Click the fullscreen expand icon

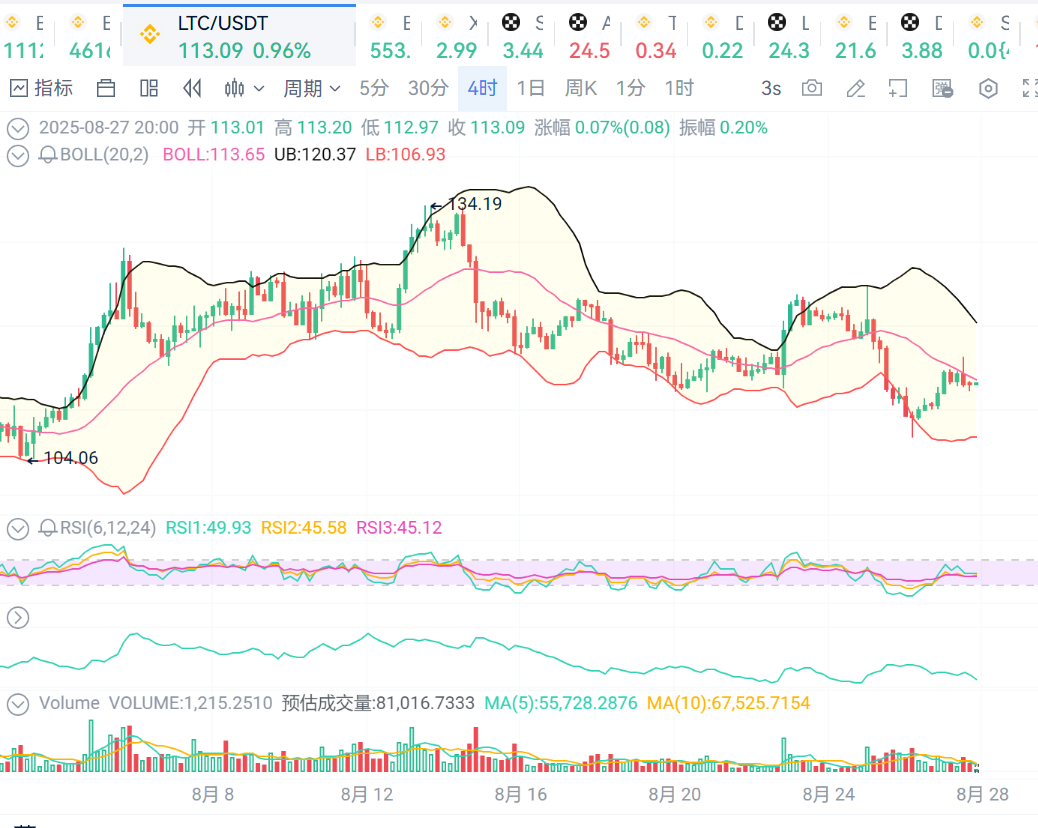click(x=1029, y=88)
